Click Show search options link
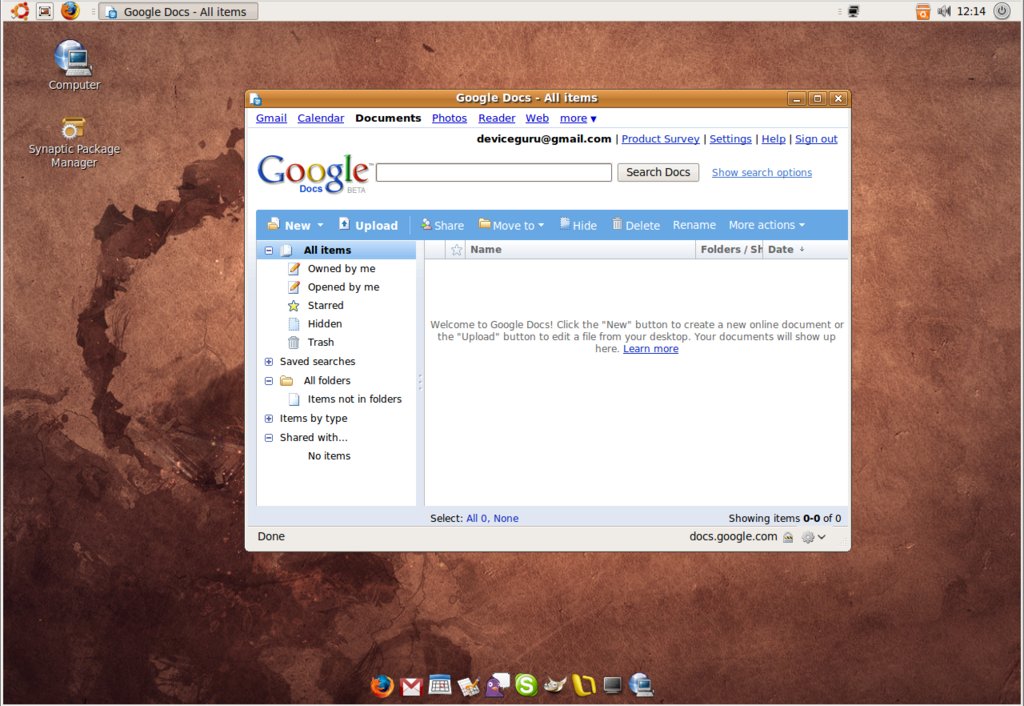Image resolution: width=1024 pixels, height=706 pixels. 761,172
